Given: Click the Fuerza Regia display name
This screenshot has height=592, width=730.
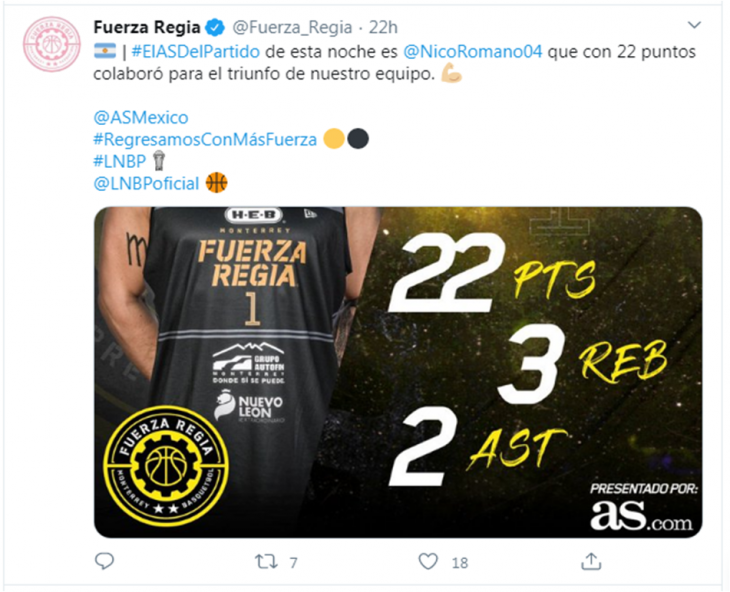Looking at the screenshot, I should pos(147,27).
